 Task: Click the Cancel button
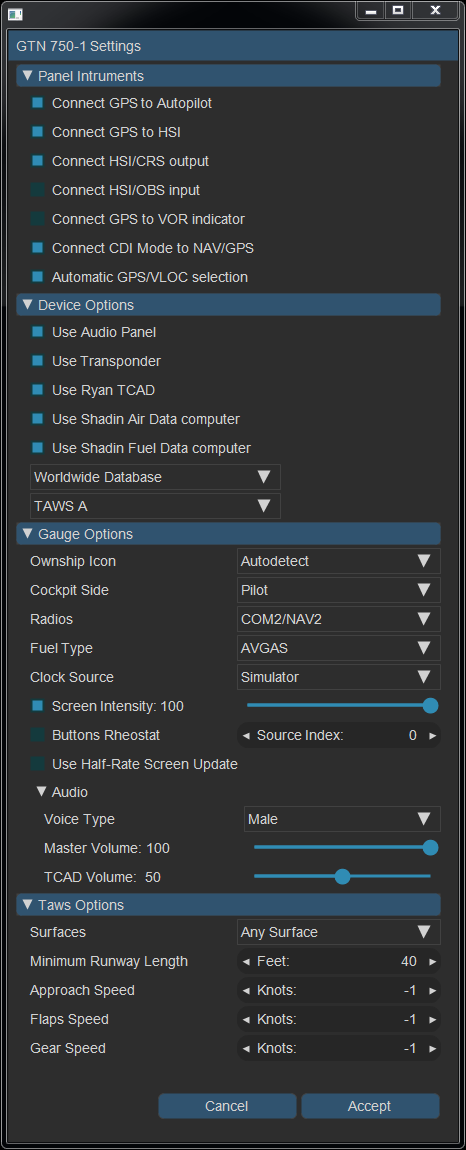pyautogui.click(x=227, y=1106)
